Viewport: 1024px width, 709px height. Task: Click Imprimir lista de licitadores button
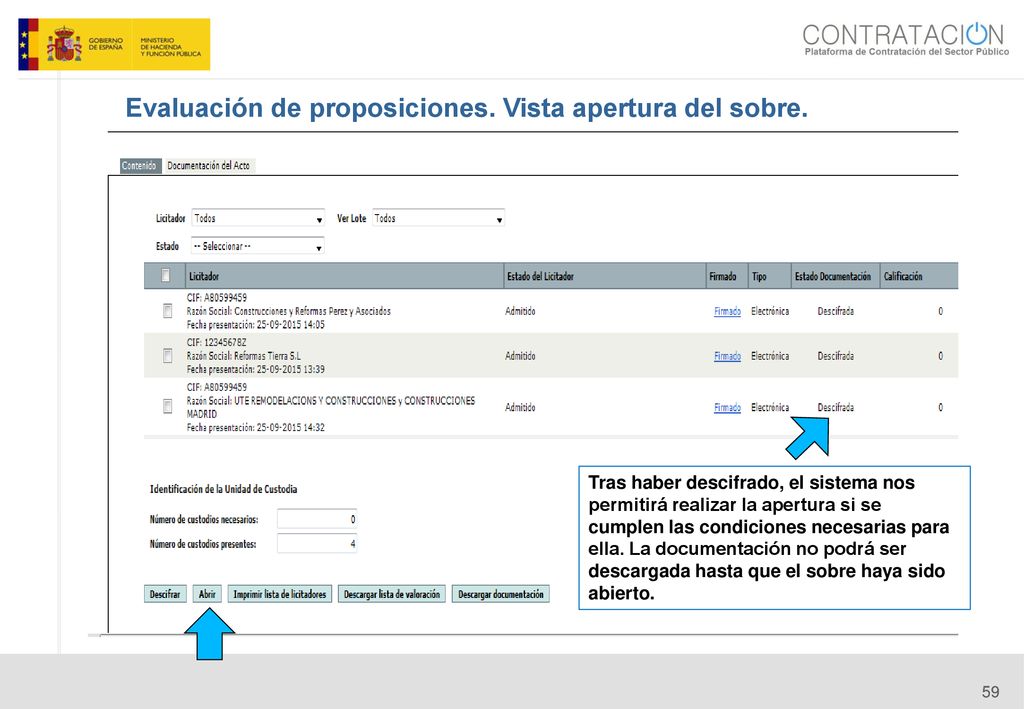click(280, 594)
